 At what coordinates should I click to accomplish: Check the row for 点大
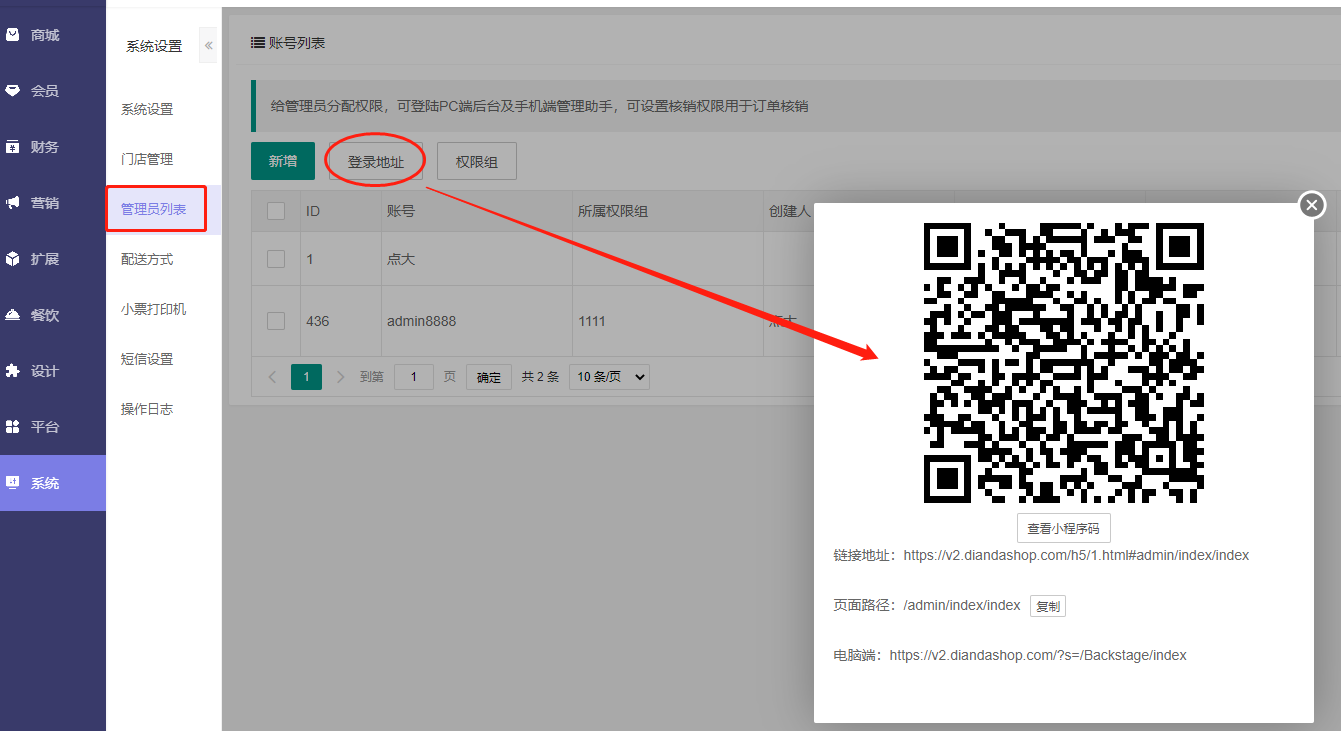[x=276, y=259]
